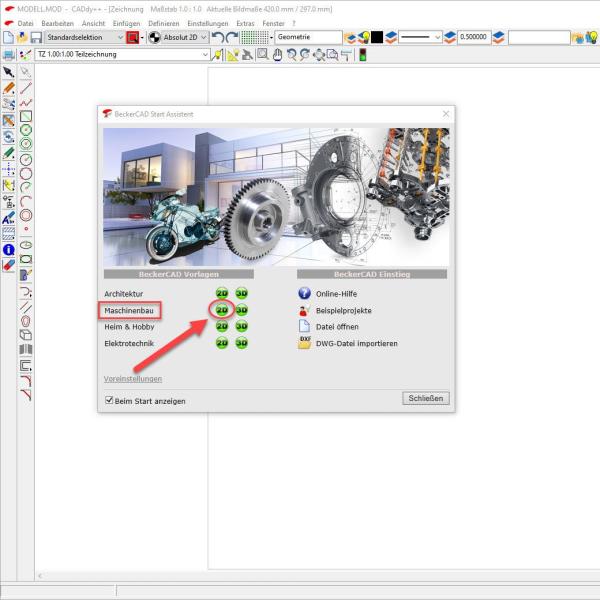Choose the Maschinenbau 2D template
The height and width of the screenshot is (600, 600).
click(x=222, y=310)
